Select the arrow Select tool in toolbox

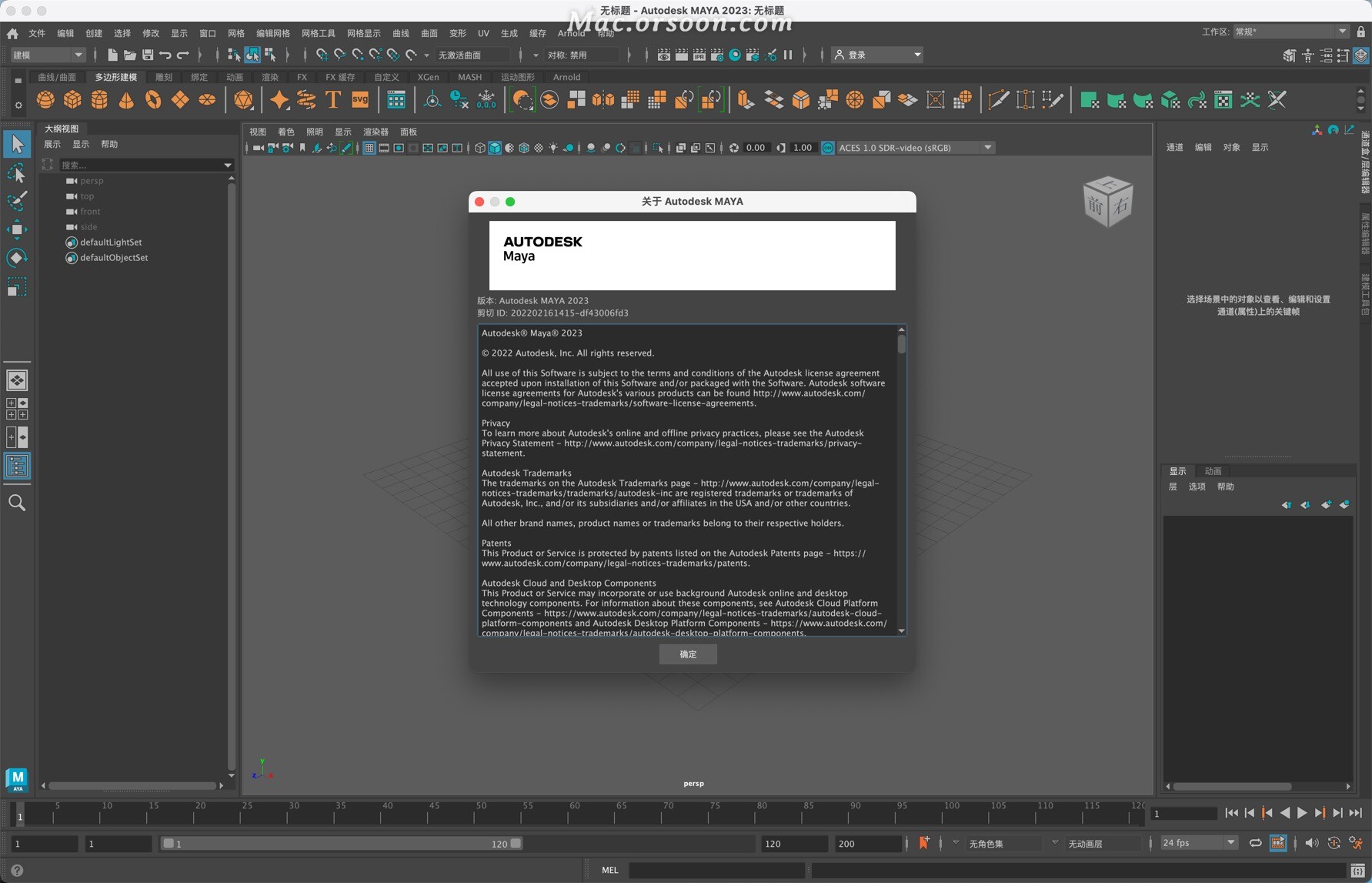click(x=17, y=144)
